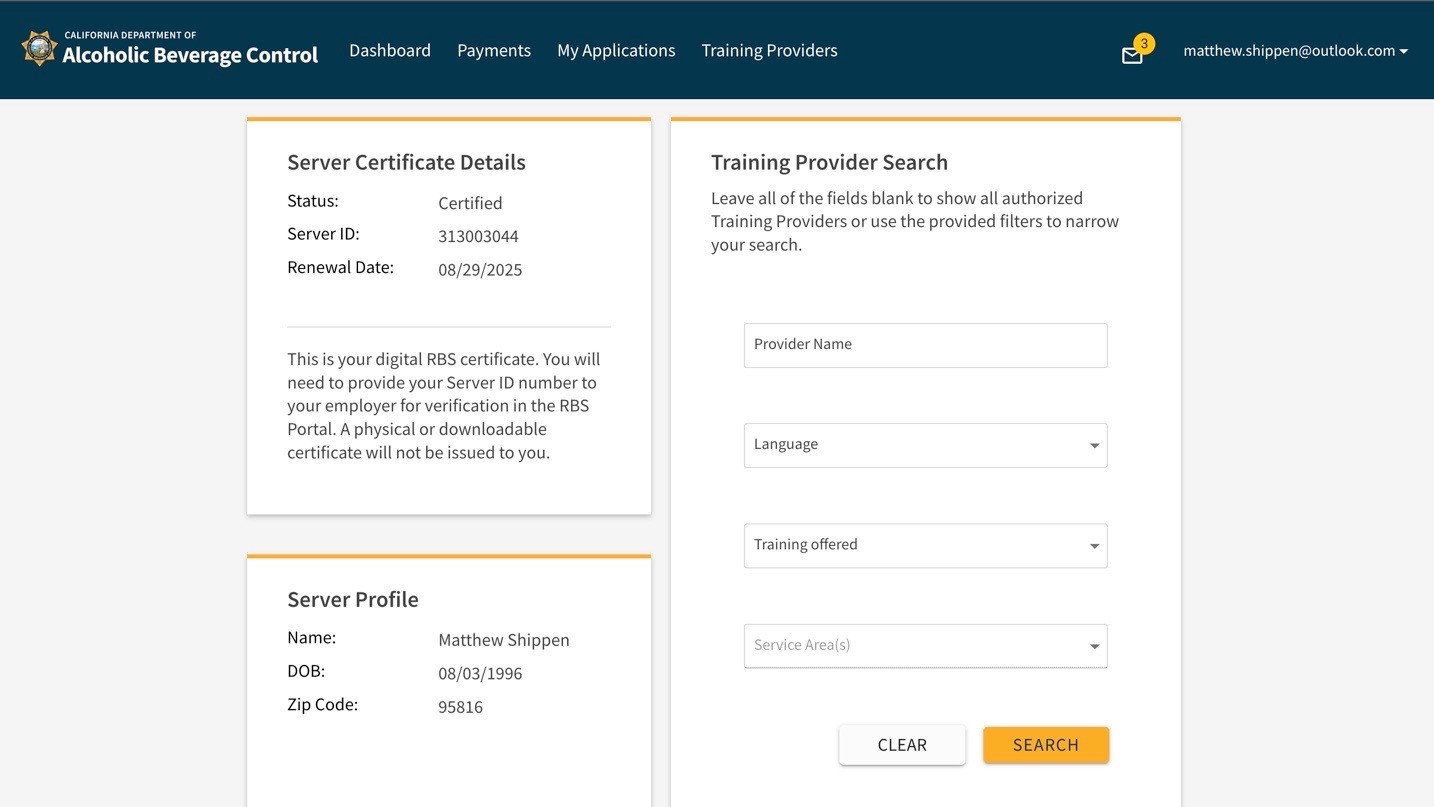Expand the Language dropdown

(925, 445)
